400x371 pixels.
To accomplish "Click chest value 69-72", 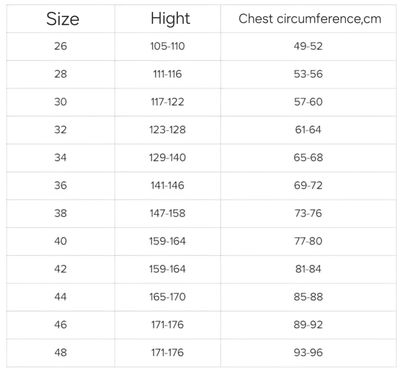I will click(x=308, y=185).
